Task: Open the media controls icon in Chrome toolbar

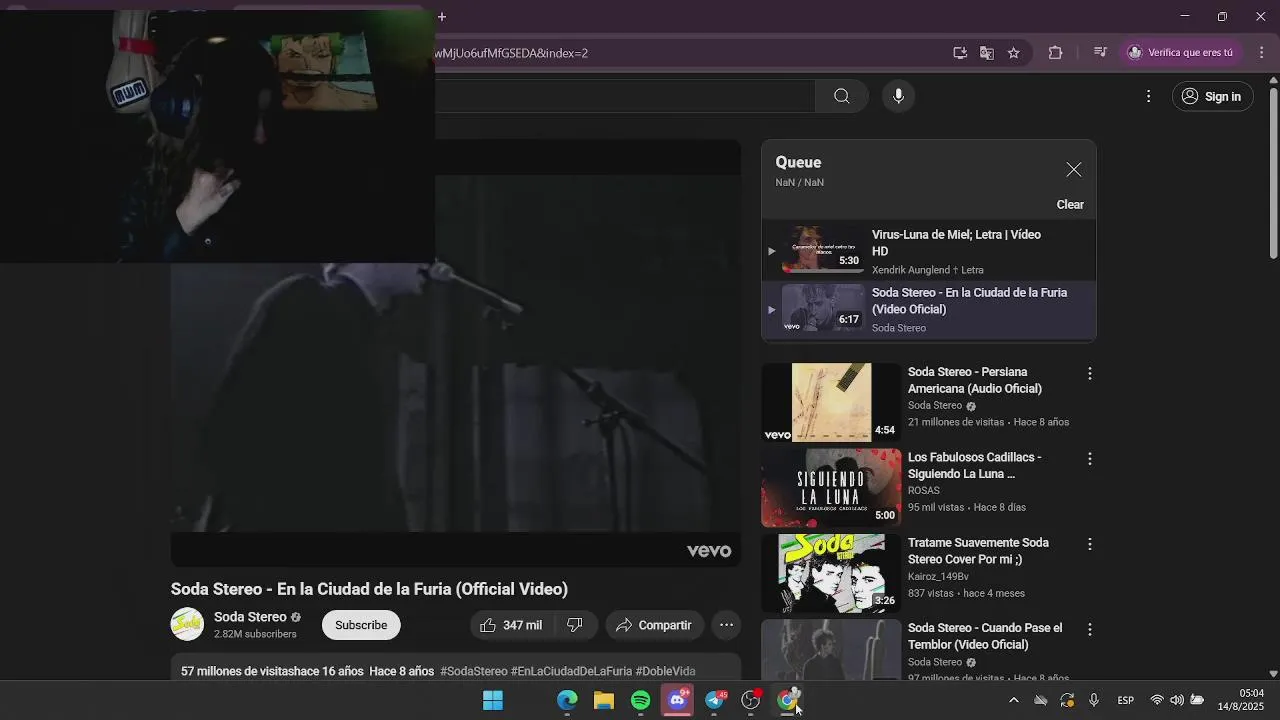Action: pos(1100,53)
